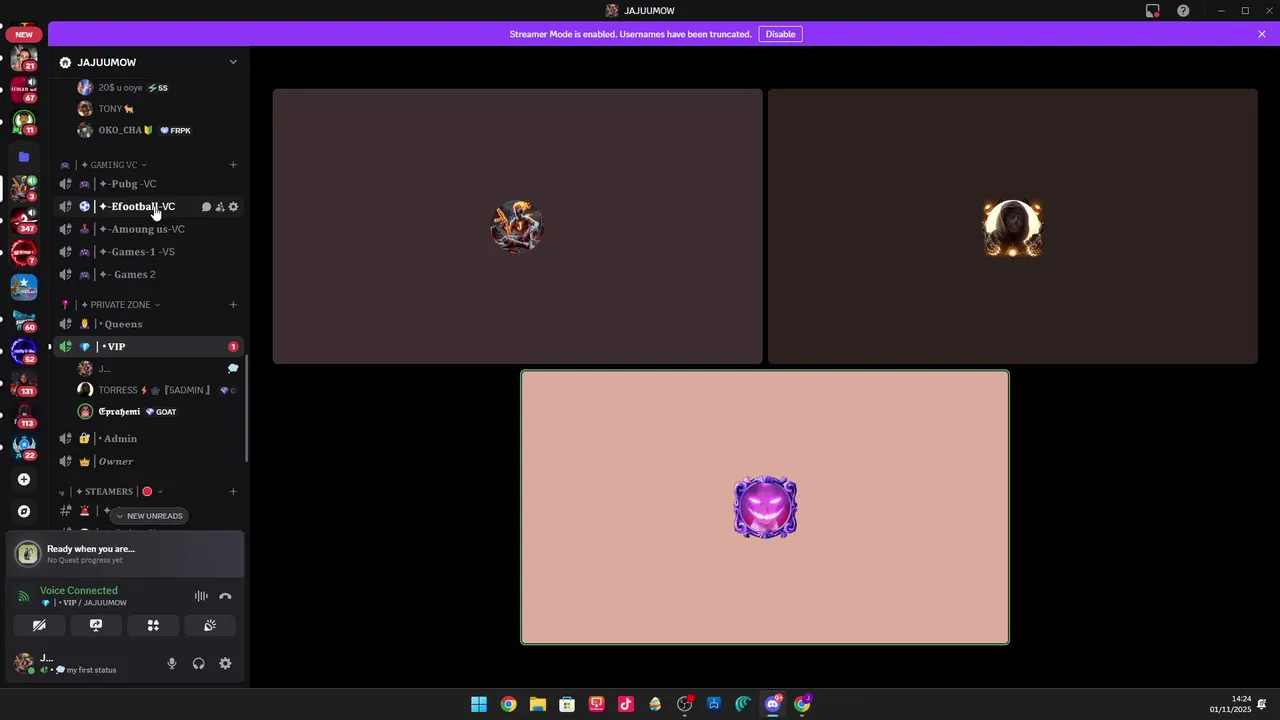
Task: Share your screen button
Action: pyautogui.click(x=96, y=625)
